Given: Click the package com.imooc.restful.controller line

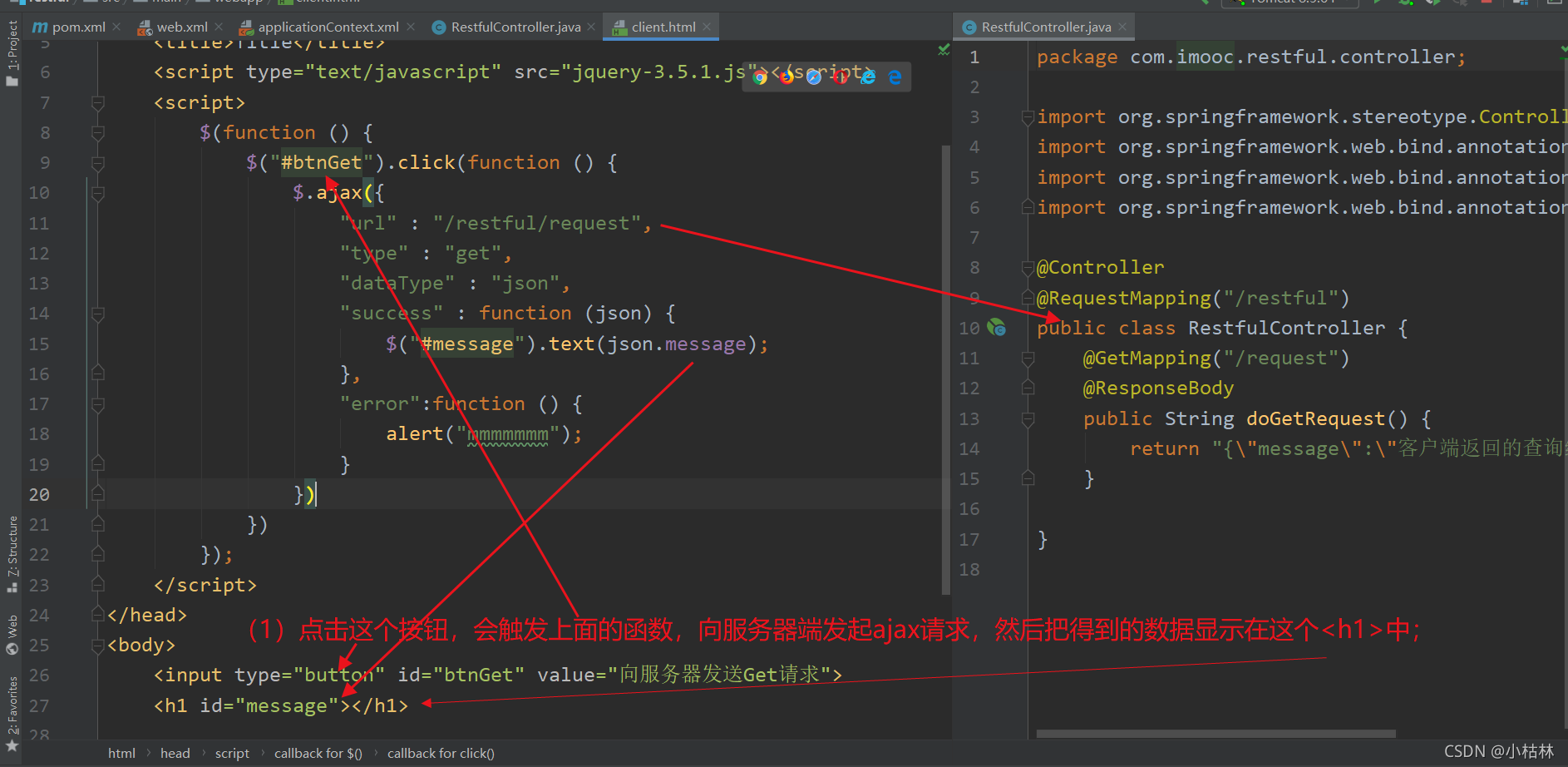Looking at the screenshot, I should pyautogui.click(x=1250, y=57).
